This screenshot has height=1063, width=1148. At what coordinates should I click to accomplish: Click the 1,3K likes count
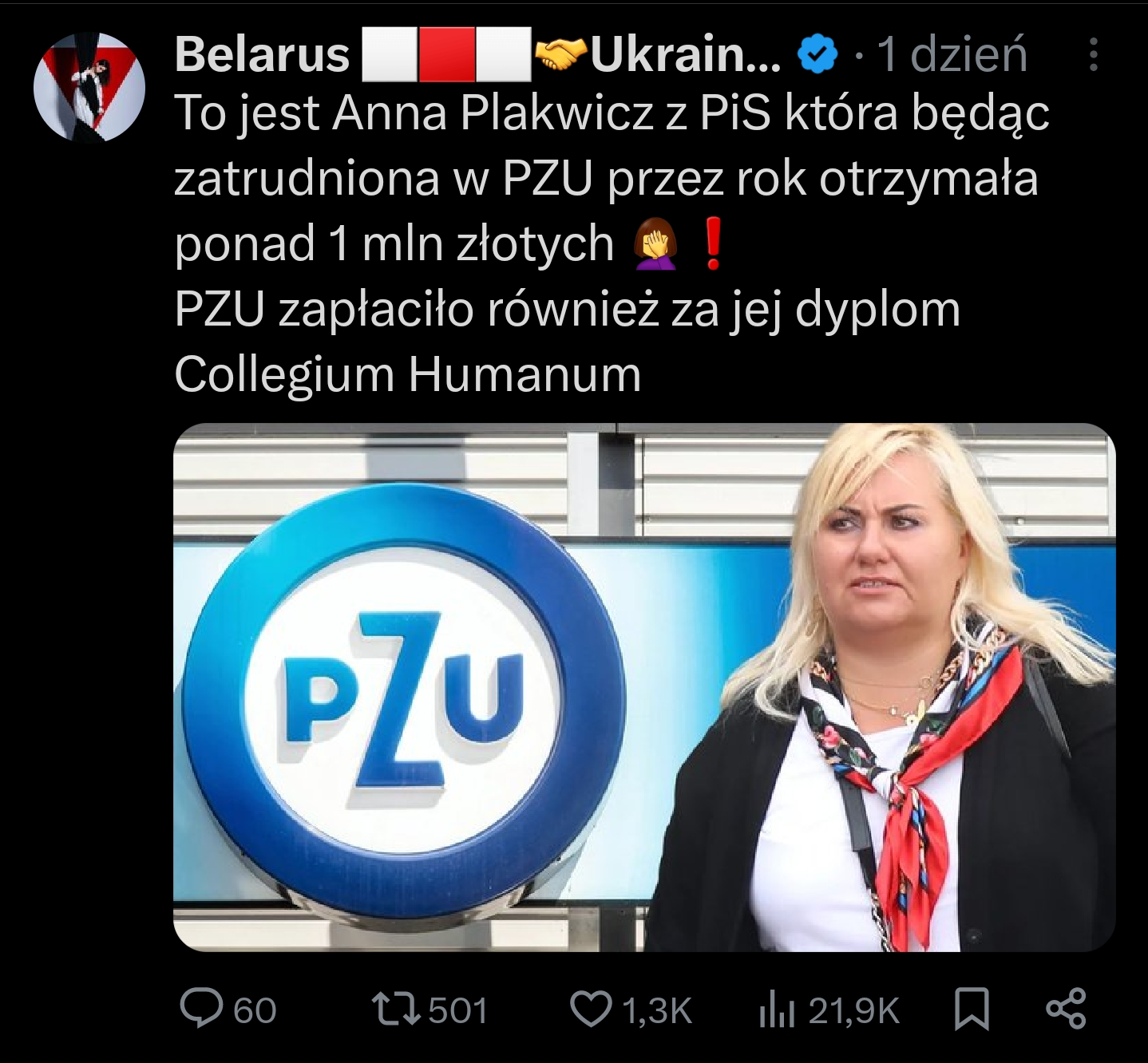pyautogui.click(x=656, y=1011)
